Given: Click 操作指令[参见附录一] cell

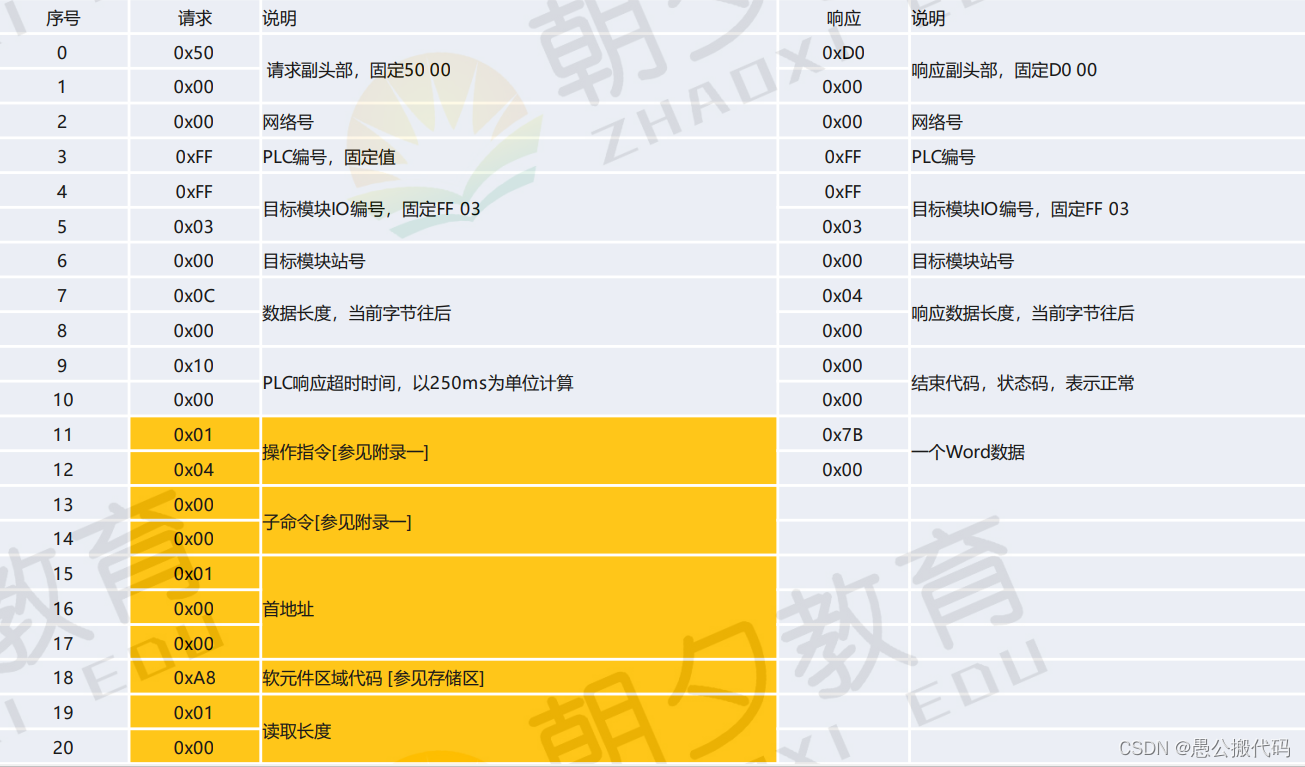Looking at the screenshot, I should [518, 452].
